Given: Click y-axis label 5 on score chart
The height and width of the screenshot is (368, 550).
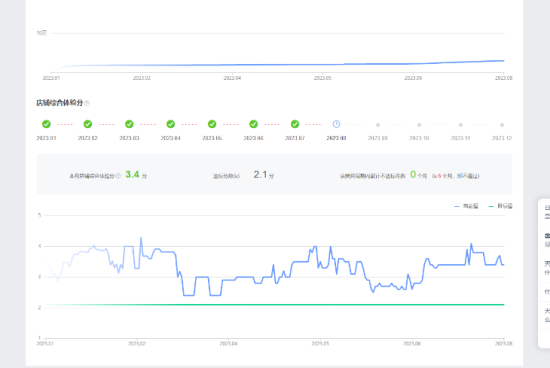Looking at the screenshot, I should point(40,215).
